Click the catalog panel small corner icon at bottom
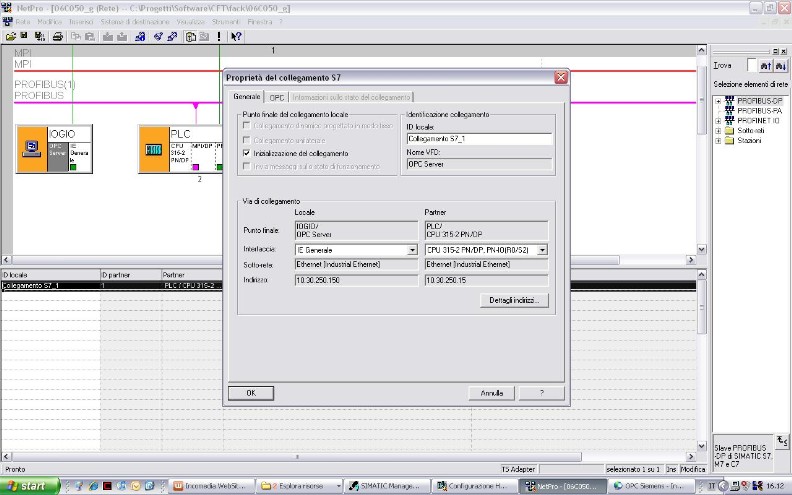Image resolution: width=792 pixels, height=495 pixels. (x=781, y=441)
